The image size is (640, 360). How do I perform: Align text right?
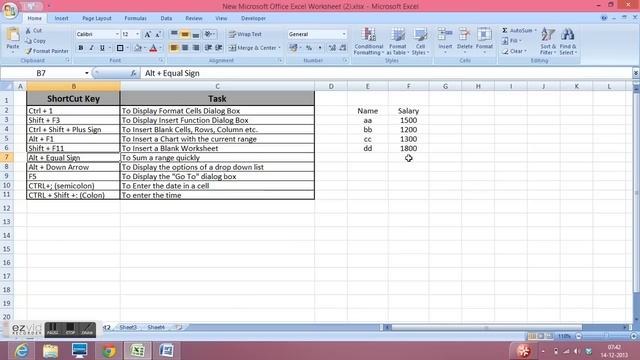click(196, 48)
